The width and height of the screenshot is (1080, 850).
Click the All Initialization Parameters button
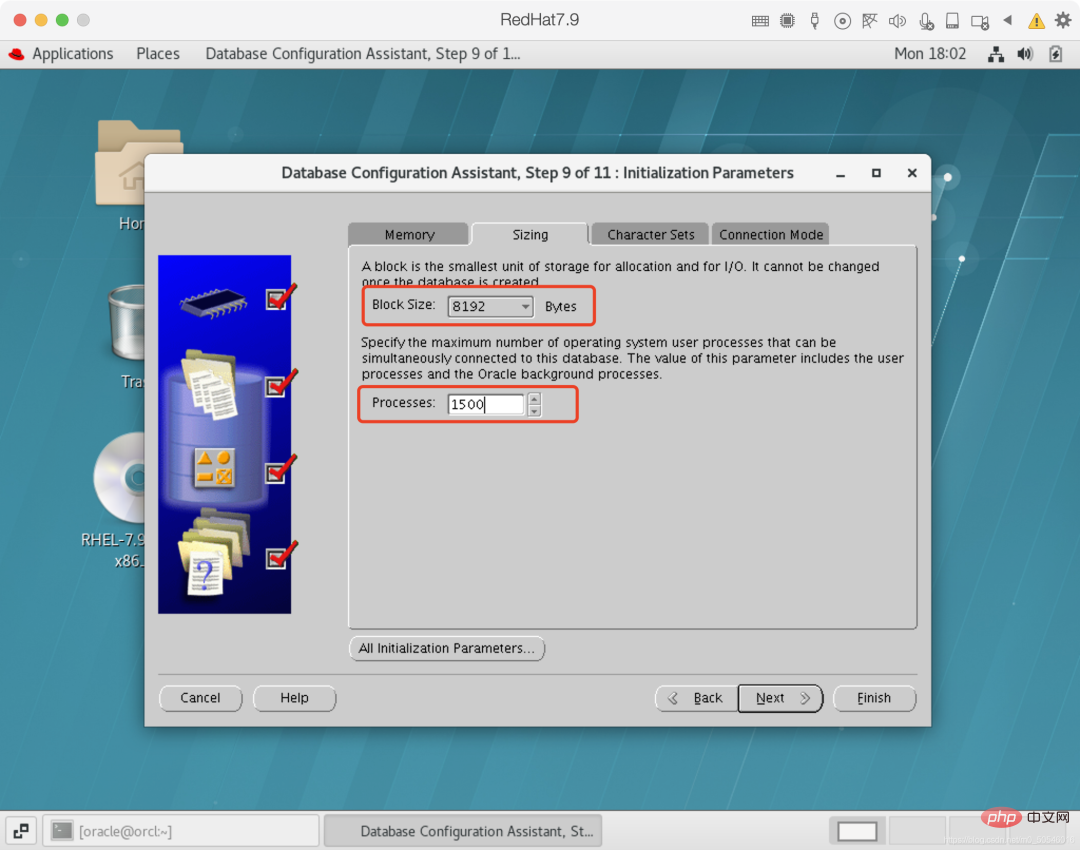coord(446,648)
